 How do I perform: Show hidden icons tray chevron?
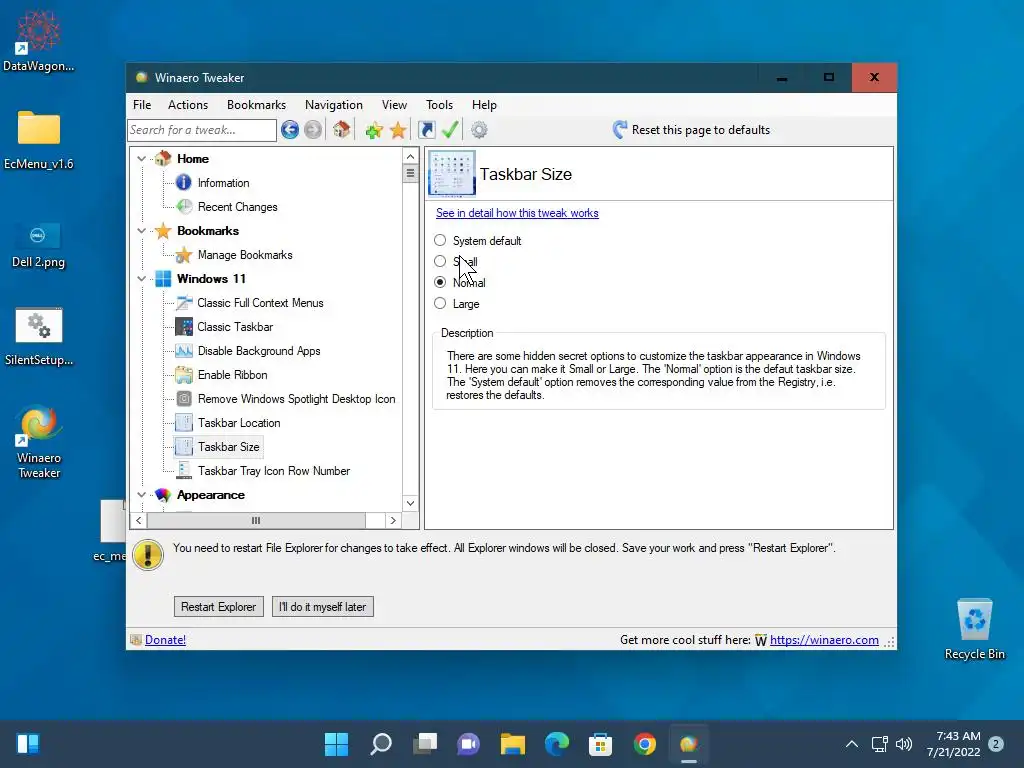(x=852, y=744)
